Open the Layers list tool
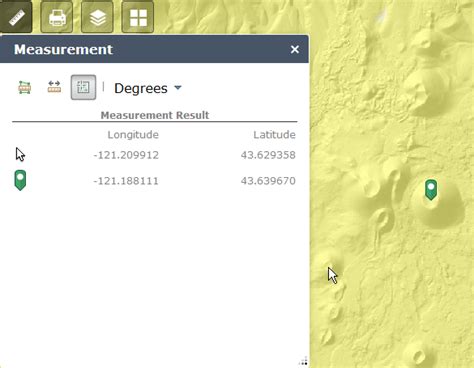Screen dimensions: 474x368 pyautogui.click(x=97, y=17)
